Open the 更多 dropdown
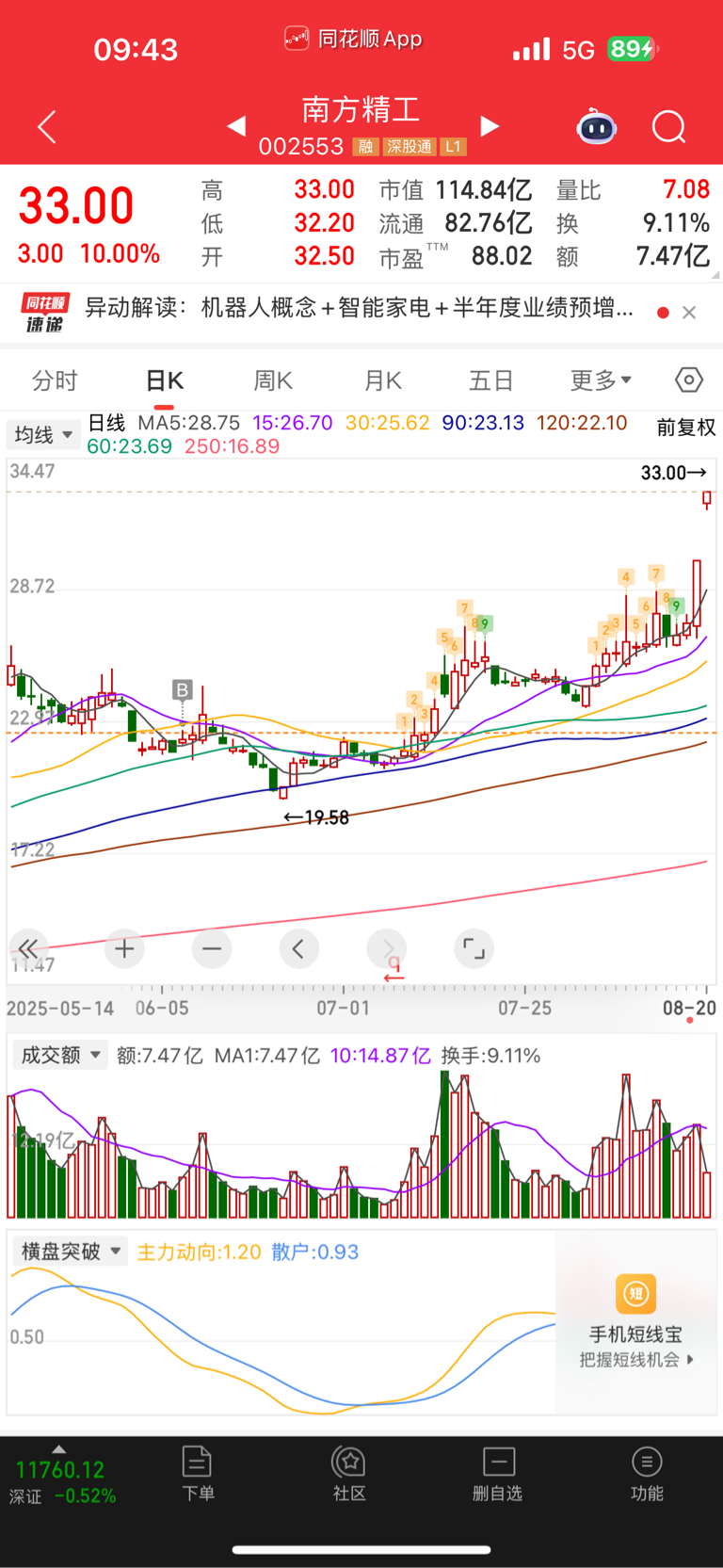Image resolution: width=723 pixels, height=1568 pixels. coord(601,380)
